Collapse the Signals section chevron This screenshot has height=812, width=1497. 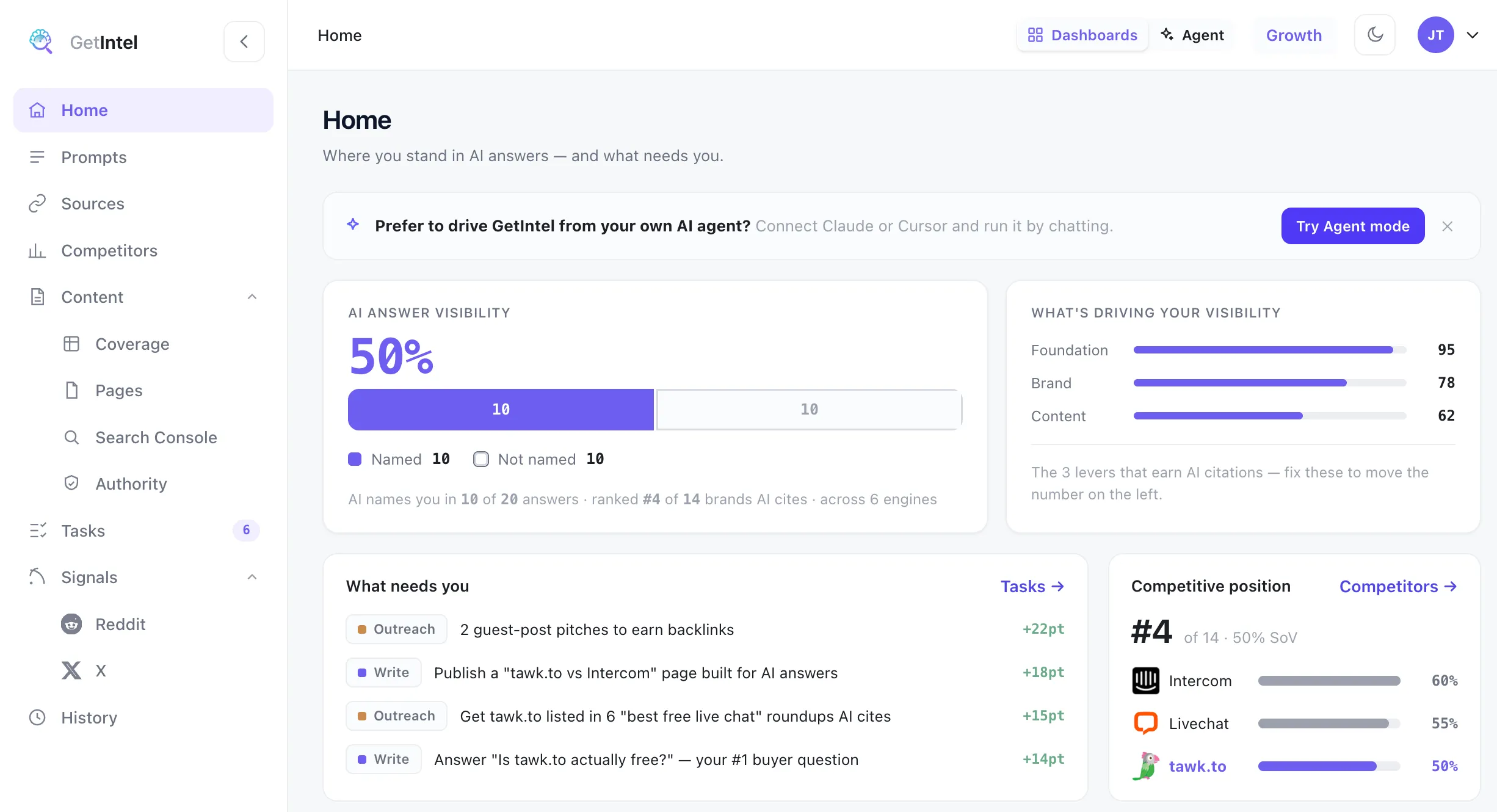click(x=252, y=577)
